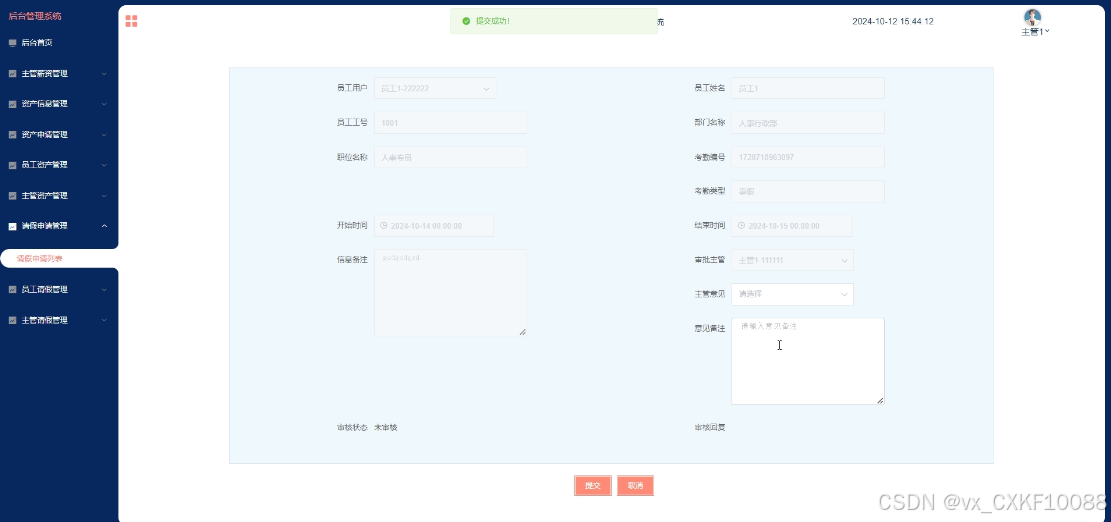Click the resize handle of 信息备注 text area

click(523, 332)
